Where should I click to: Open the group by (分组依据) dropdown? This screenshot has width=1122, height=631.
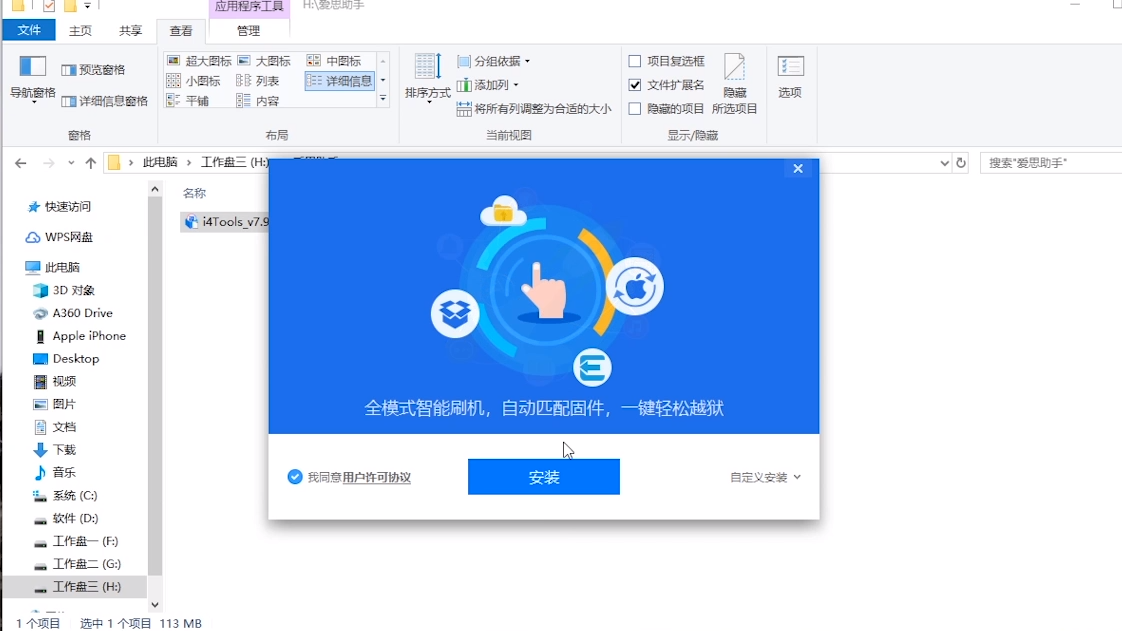tap(494, 61)
